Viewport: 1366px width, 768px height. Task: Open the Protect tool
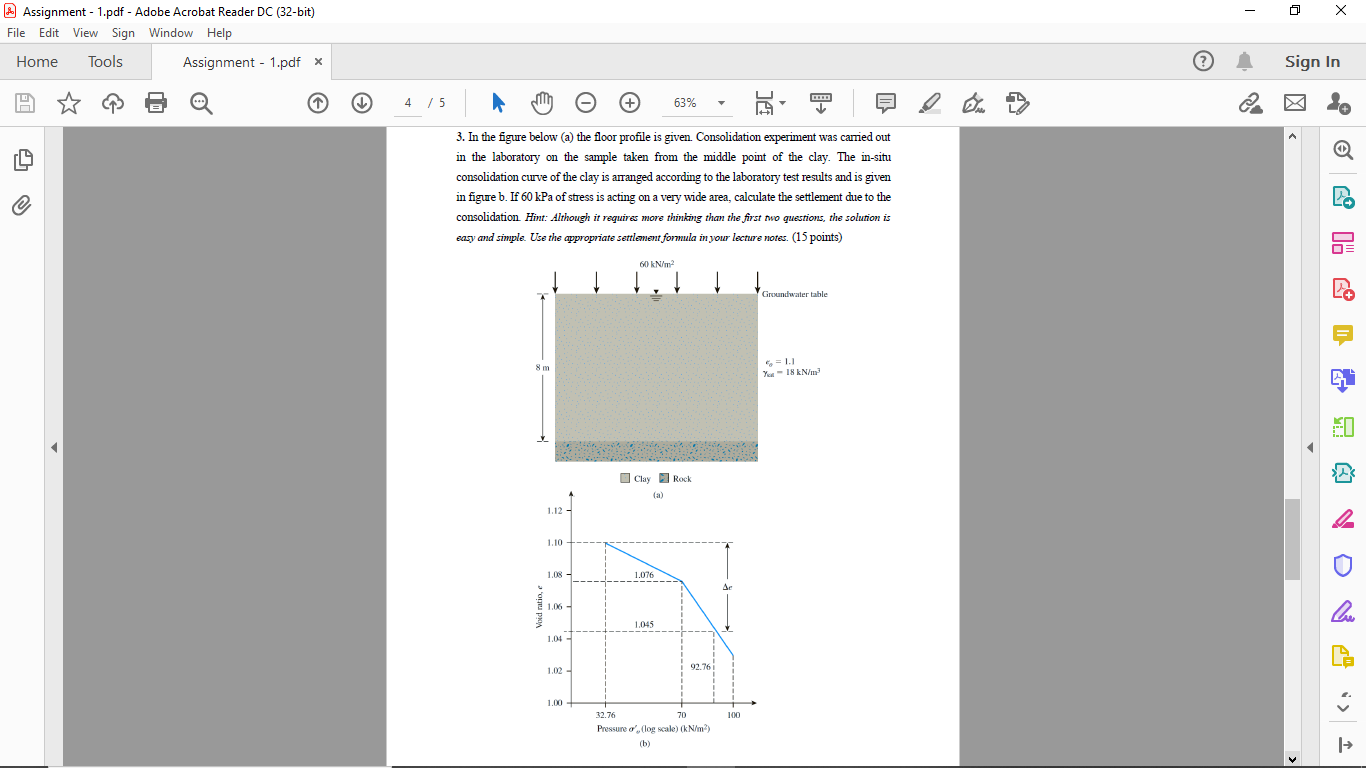1344,565
